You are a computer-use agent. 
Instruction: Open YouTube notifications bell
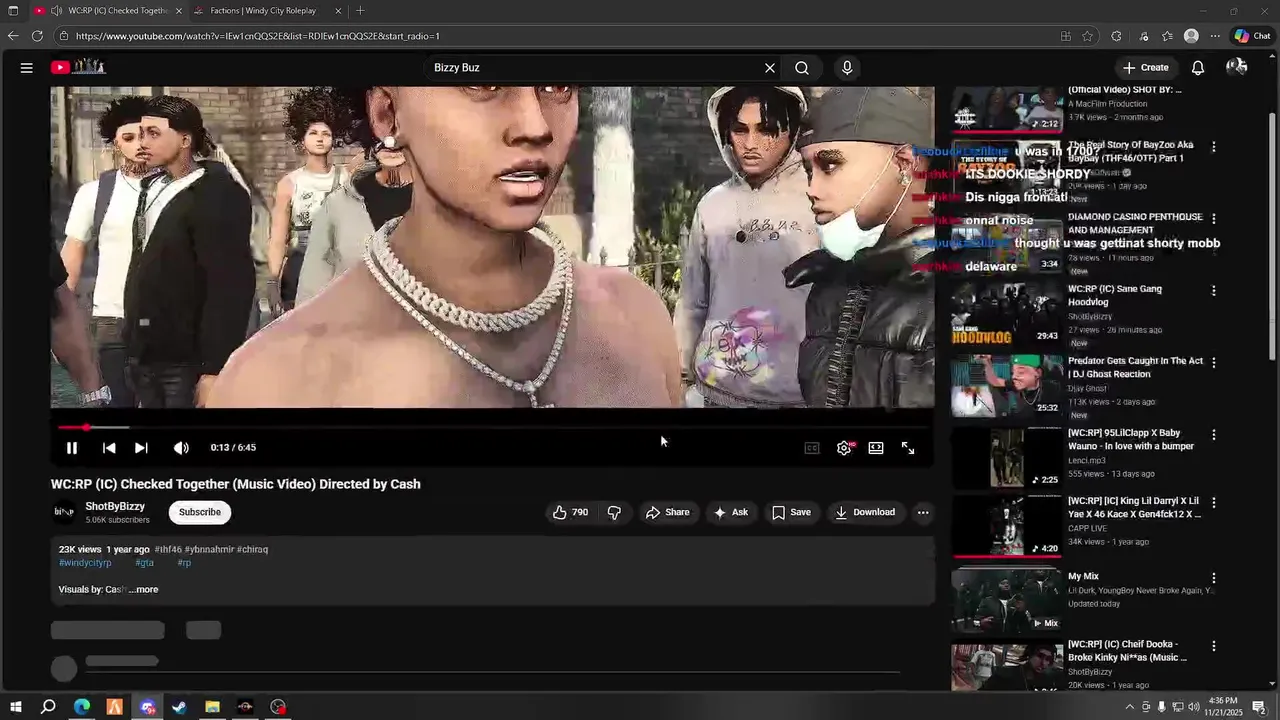[x=1197, y=68]
